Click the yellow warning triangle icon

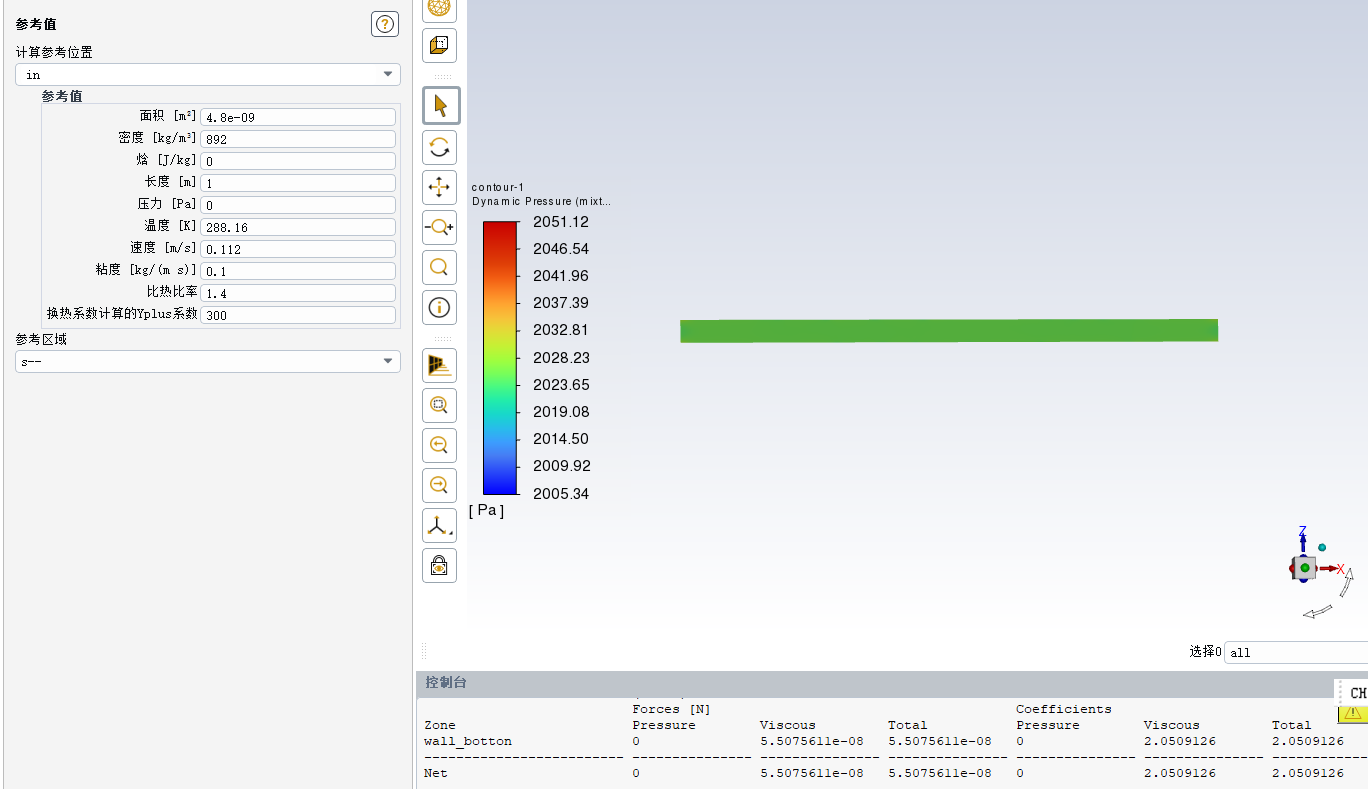[x=1352, y=713]
